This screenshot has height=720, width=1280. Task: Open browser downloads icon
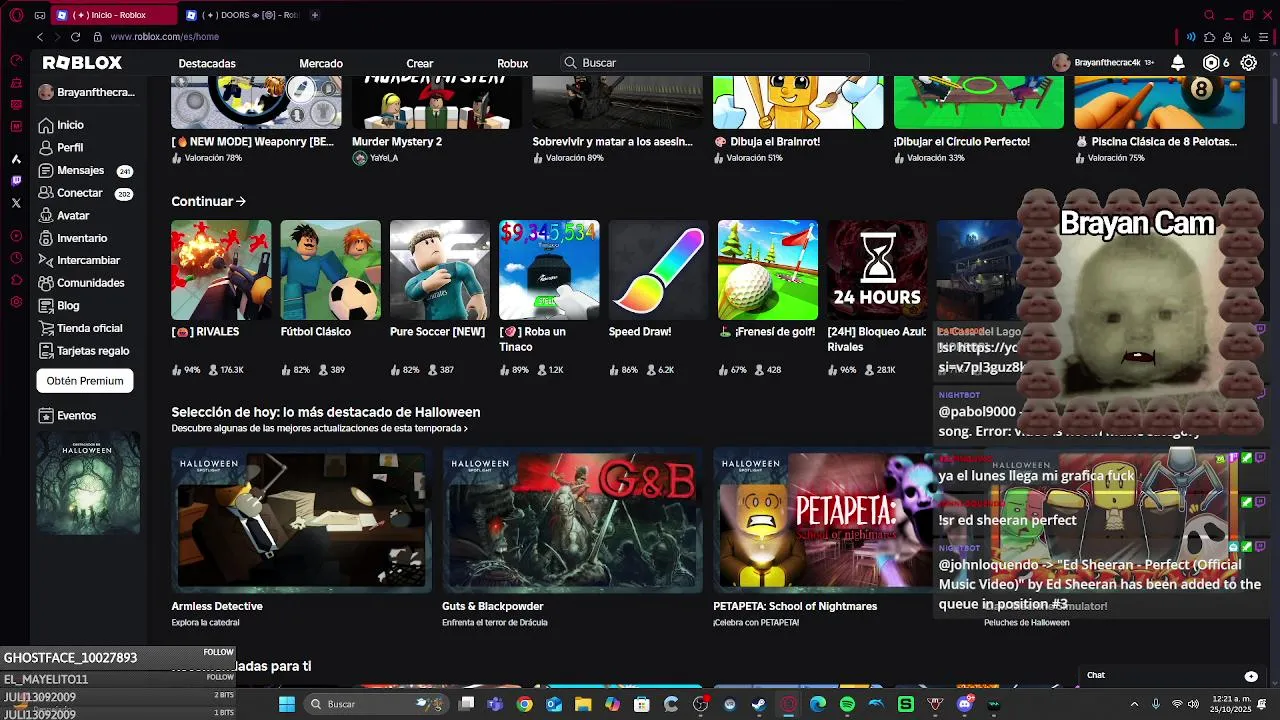coord(1246,37)
